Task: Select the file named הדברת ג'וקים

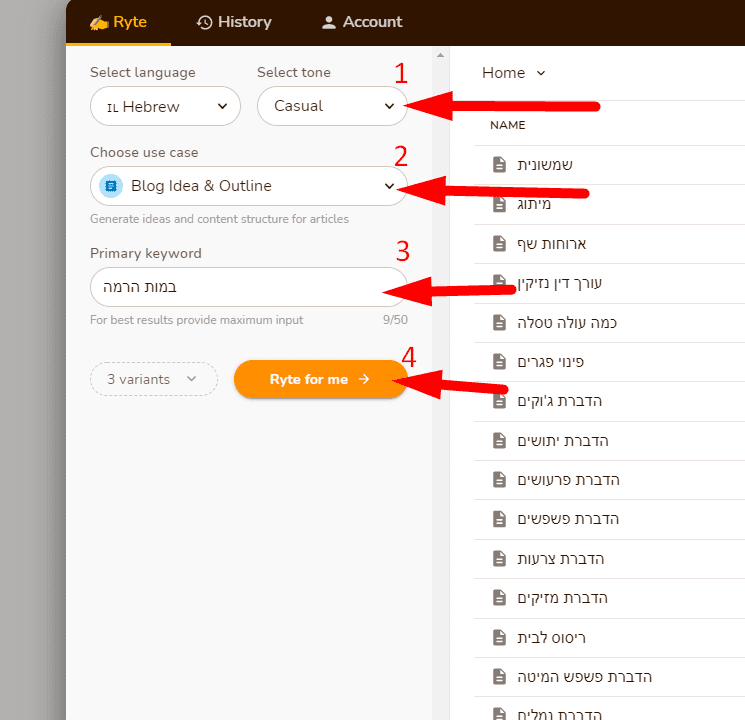Action: [560, 401]
